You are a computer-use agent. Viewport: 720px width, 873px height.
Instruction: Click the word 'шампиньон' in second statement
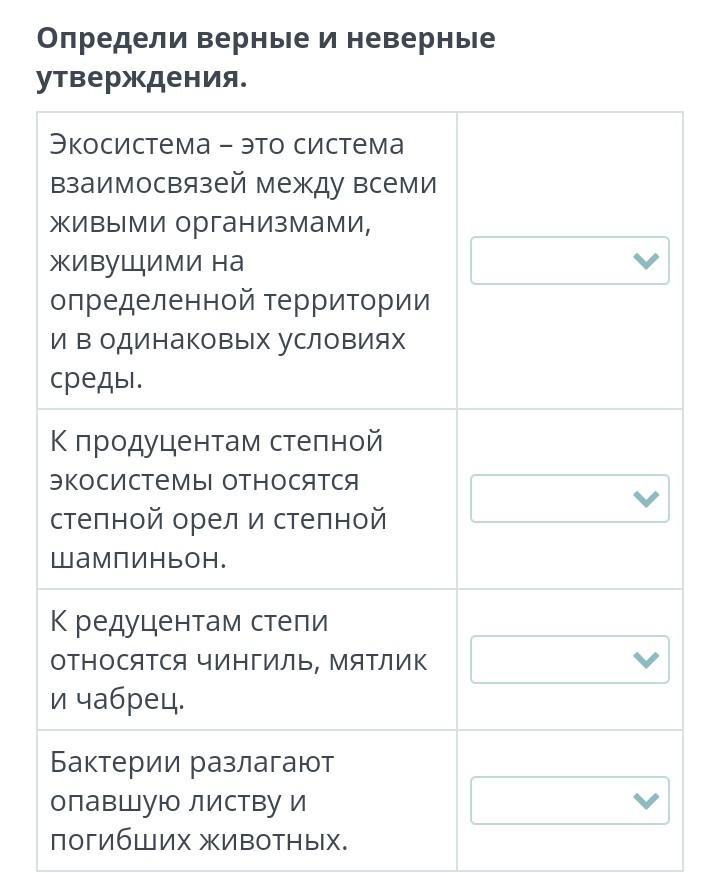[137, 558]
